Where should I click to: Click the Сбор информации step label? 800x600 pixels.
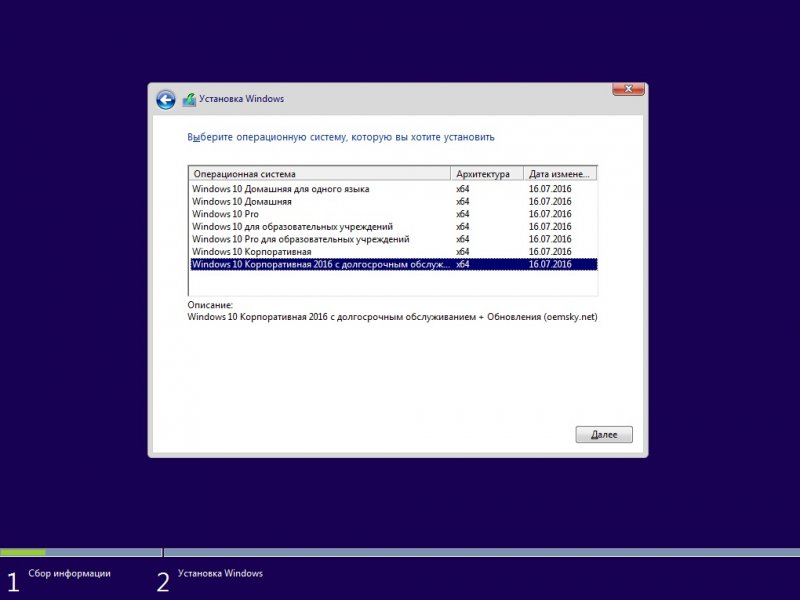[69, 573]
